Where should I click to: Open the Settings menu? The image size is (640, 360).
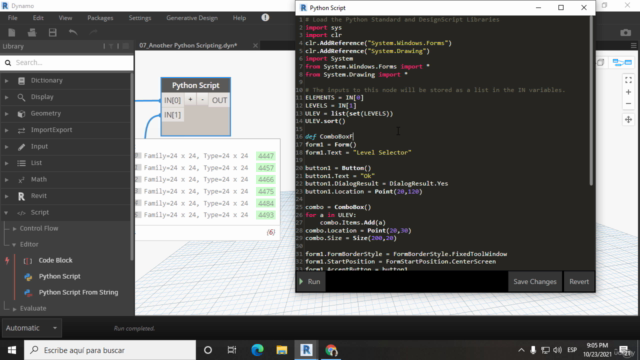(140, 18)
